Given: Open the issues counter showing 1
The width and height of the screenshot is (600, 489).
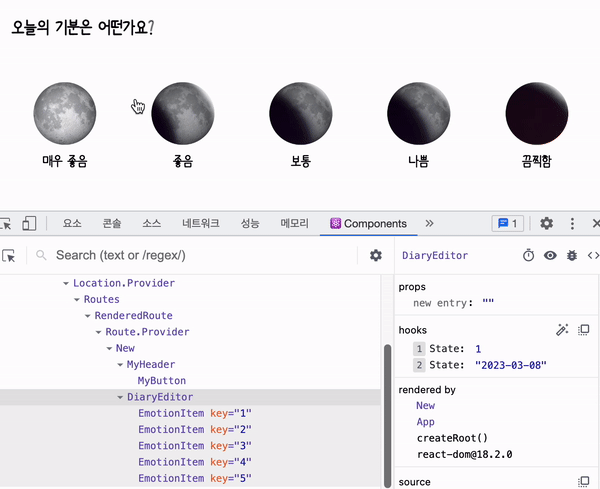Looking at the screenshot, I should click(x=507, y=223).
